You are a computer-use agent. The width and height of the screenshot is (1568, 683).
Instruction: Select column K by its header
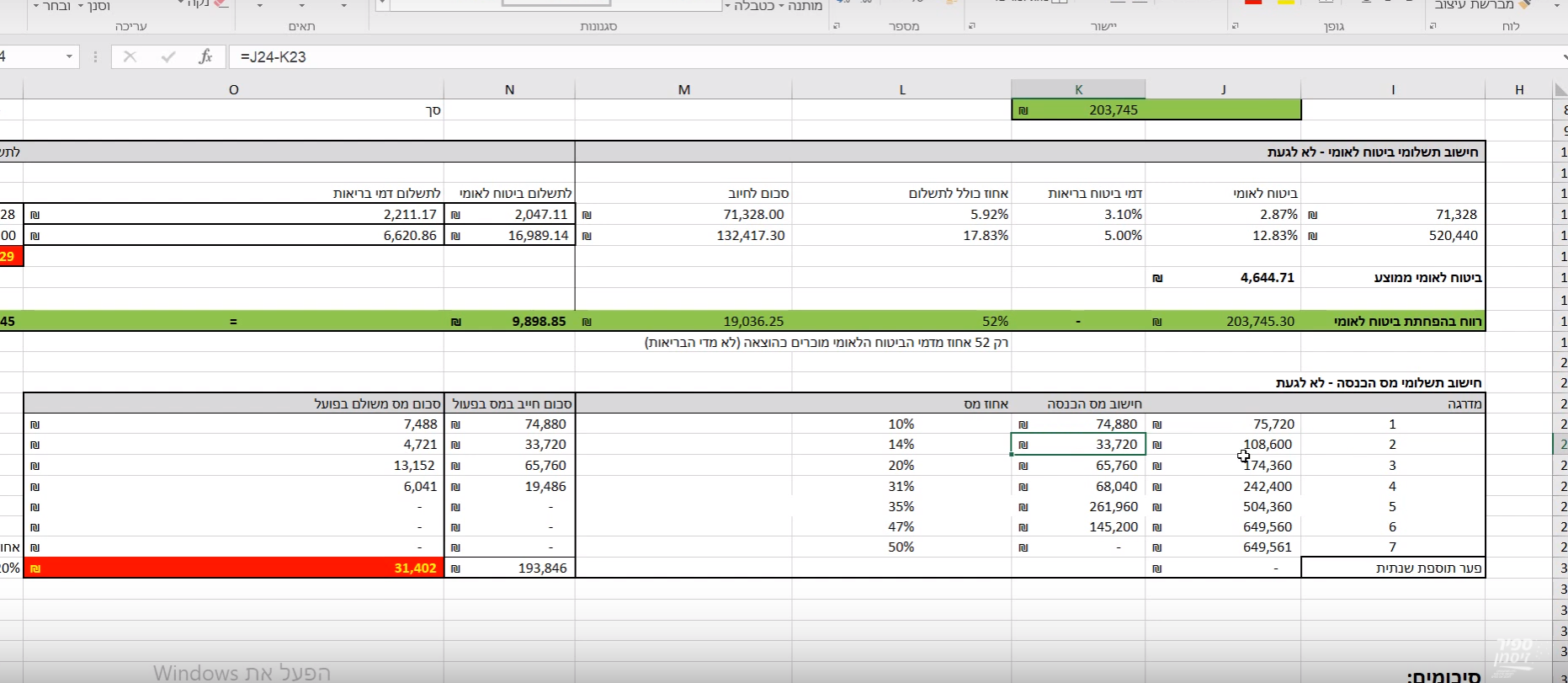click(1078, 89)
